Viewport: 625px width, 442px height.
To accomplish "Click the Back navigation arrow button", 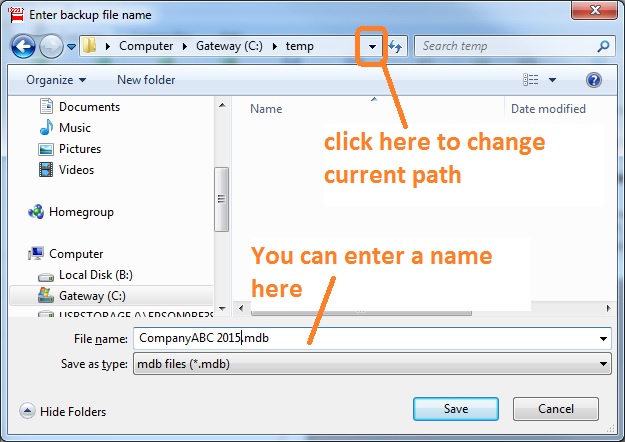I will 23,46.
